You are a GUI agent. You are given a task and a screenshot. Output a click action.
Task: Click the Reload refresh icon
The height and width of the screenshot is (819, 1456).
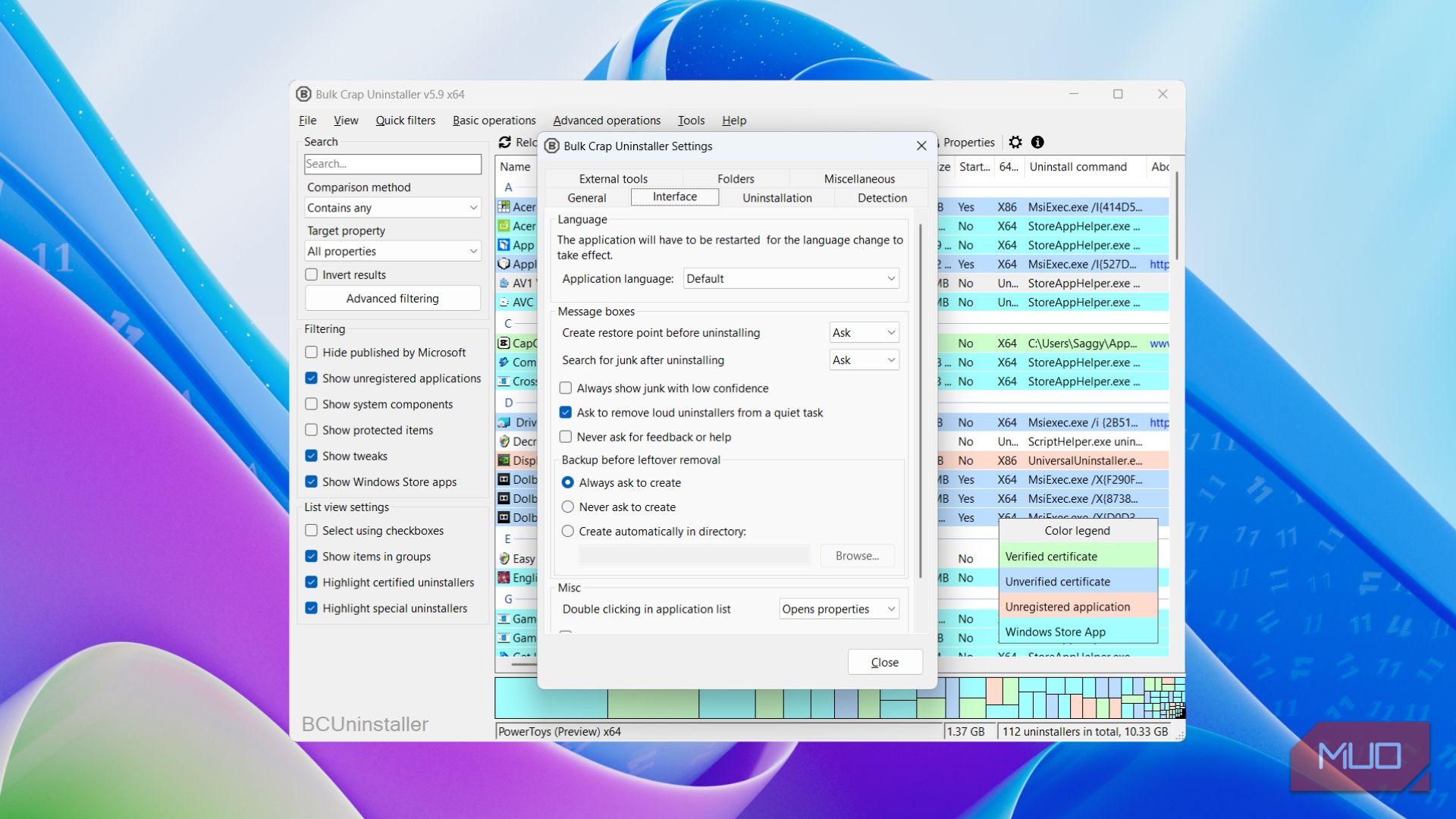[504, 142]
